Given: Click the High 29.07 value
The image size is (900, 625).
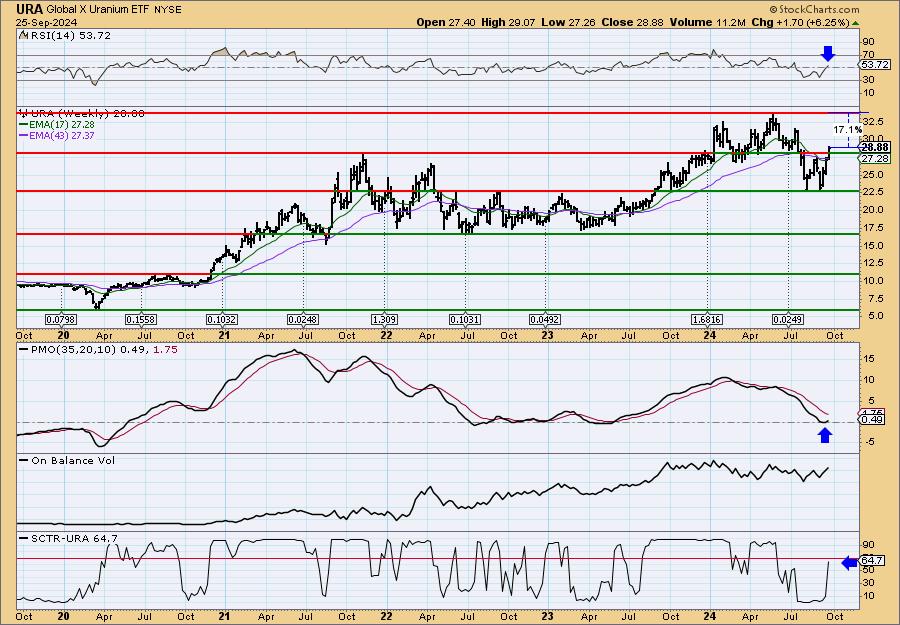Looking at the screenshot, I should tap(509, 22).
